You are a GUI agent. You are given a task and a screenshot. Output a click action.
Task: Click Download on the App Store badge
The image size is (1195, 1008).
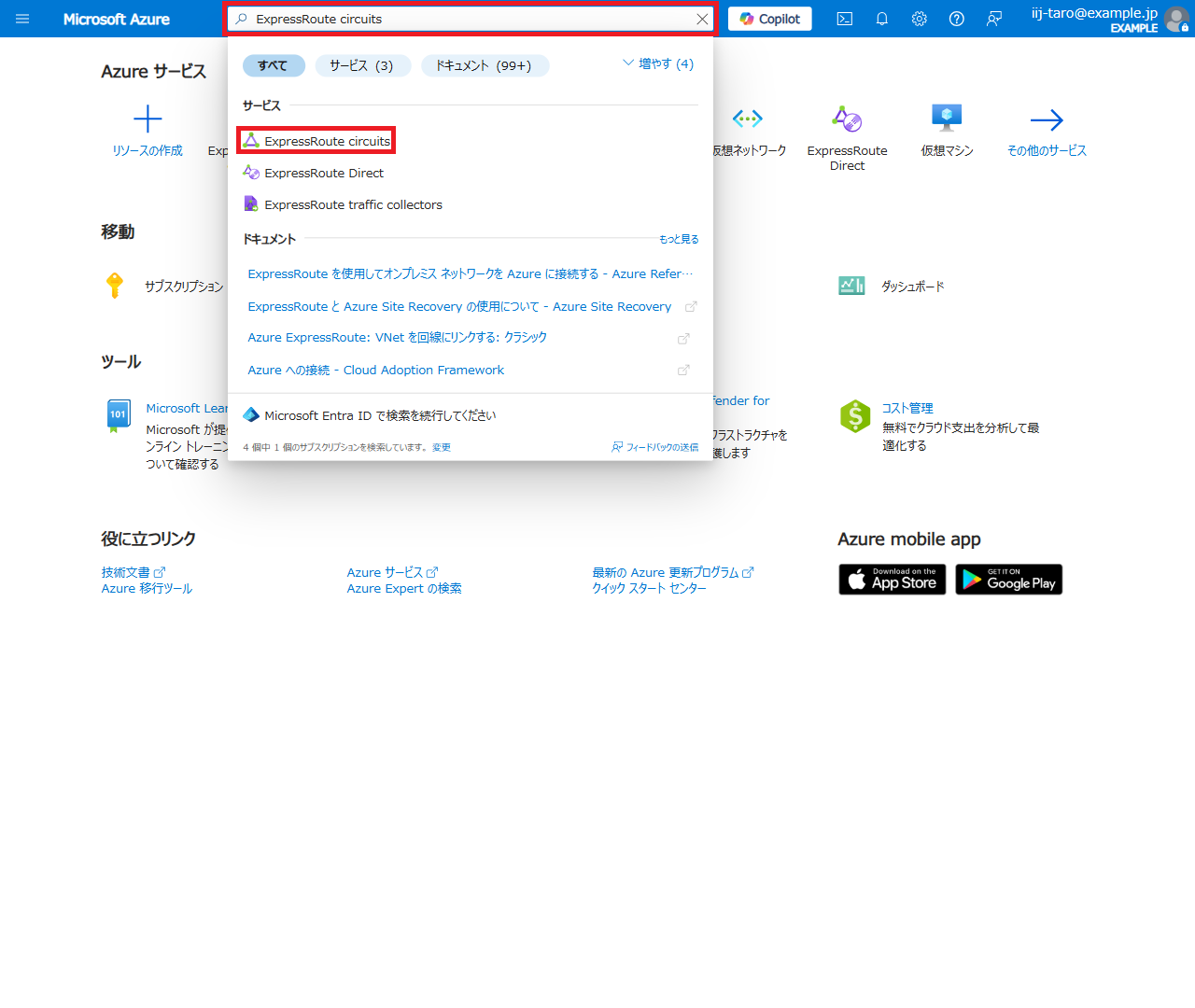(x=893, y=580)
